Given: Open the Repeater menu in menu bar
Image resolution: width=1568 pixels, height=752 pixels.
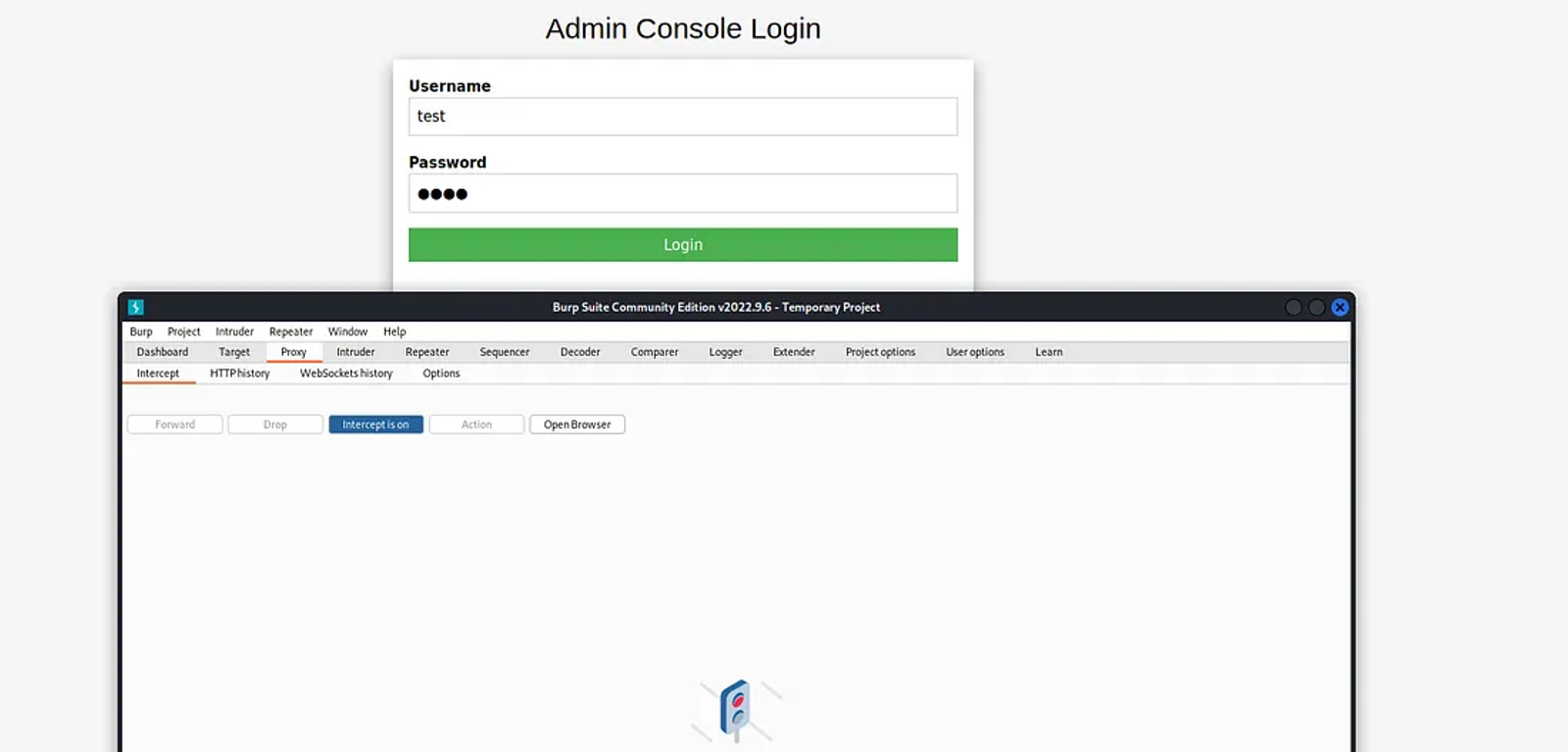Looking at the screenshot, I should point(291,331).
